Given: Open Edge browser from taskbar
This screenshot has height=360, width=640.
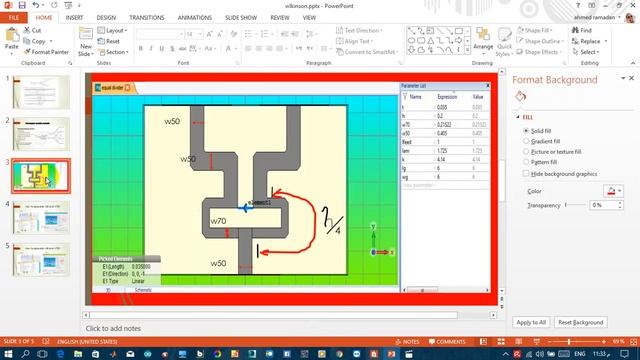Looking at the screenshot, I should click(x=60, y=354).
